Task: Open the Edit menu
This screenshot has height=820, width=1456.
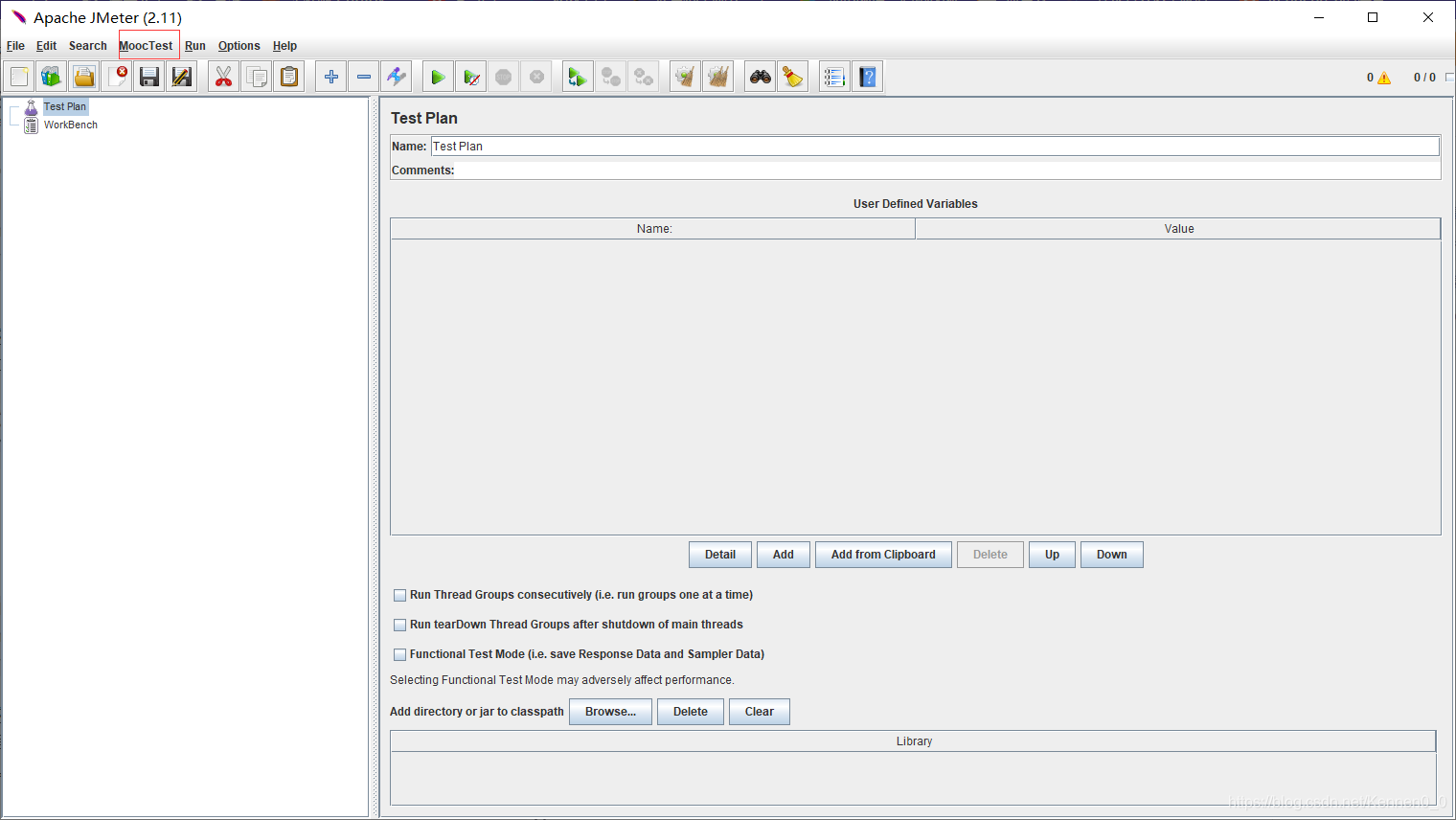Action: (x=47, y=46)
